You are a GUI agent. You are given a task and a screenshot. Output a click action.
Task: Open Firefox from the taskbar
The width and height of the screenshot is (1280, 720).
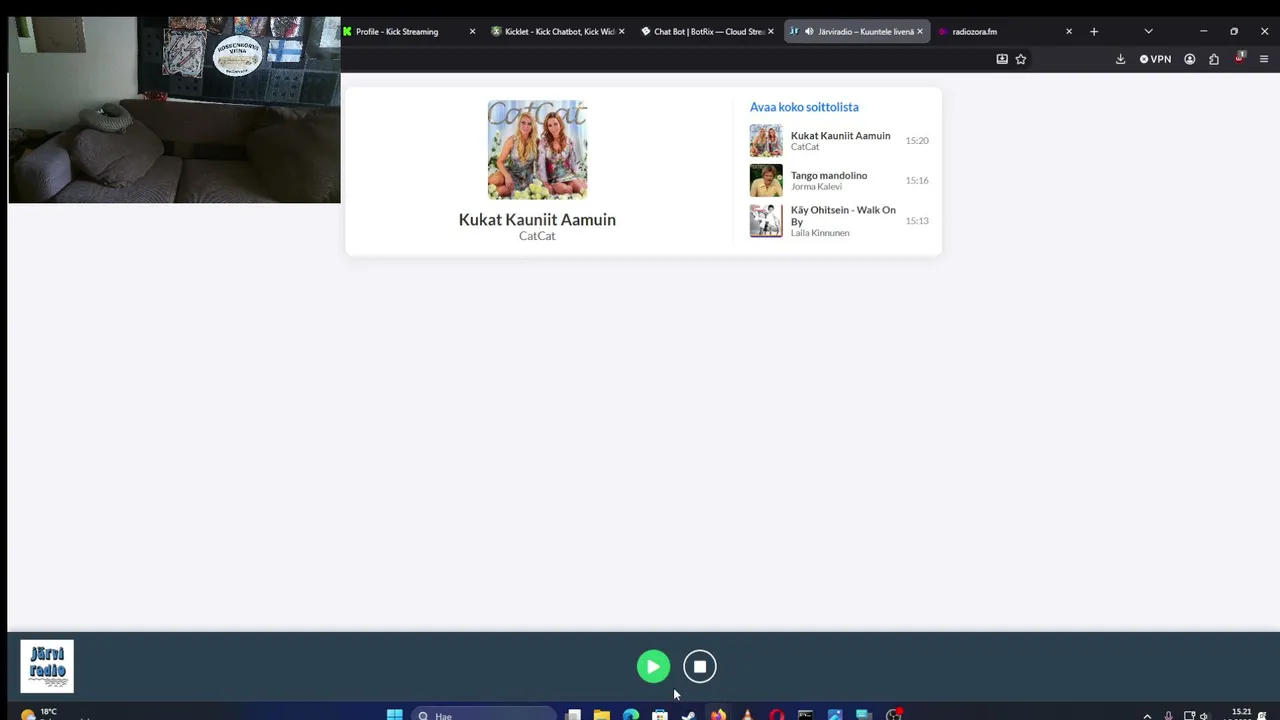718,714
